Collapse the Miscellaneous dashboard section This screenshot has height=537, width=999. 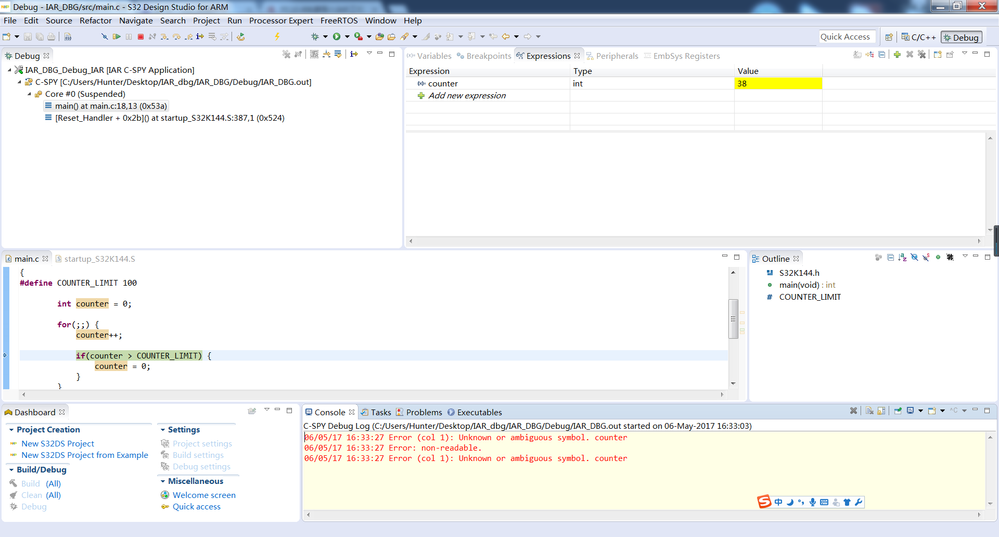[x=162, y=482]
